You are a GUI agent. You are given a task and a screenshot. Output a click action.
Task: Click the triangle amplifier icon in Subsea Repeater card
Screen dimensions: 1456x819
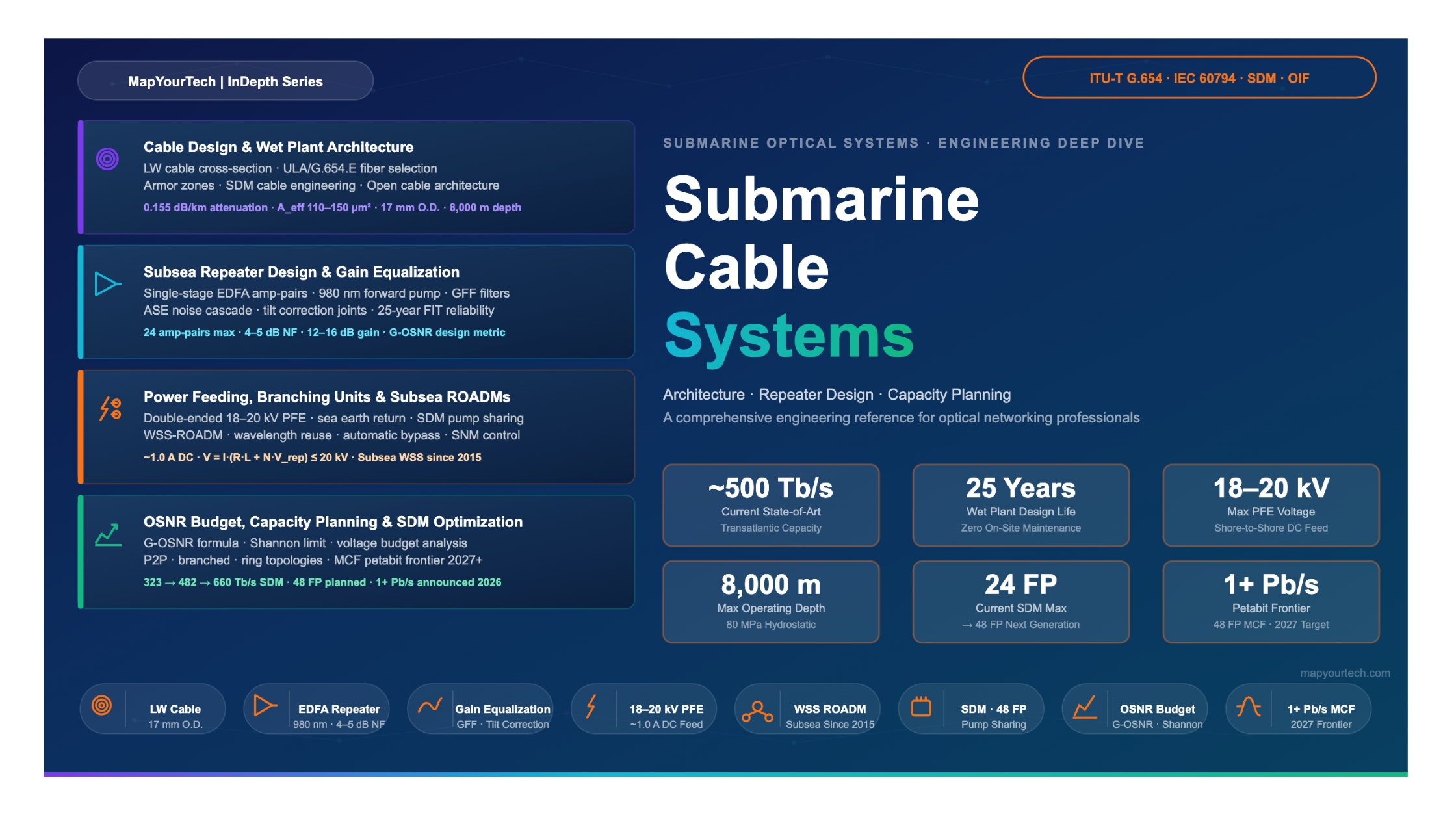click(x=108, y=284)
